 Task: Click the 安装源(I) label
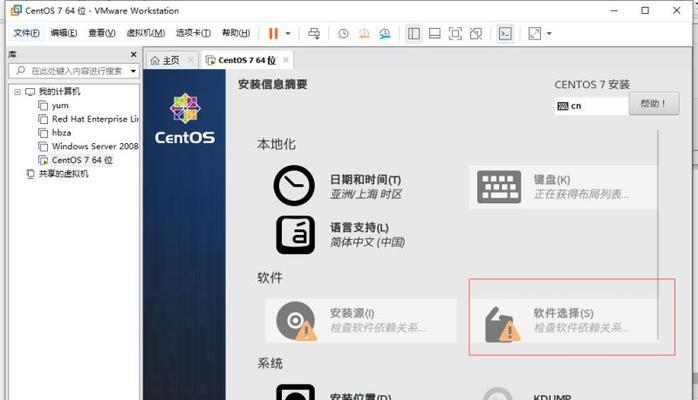(352, 313)
